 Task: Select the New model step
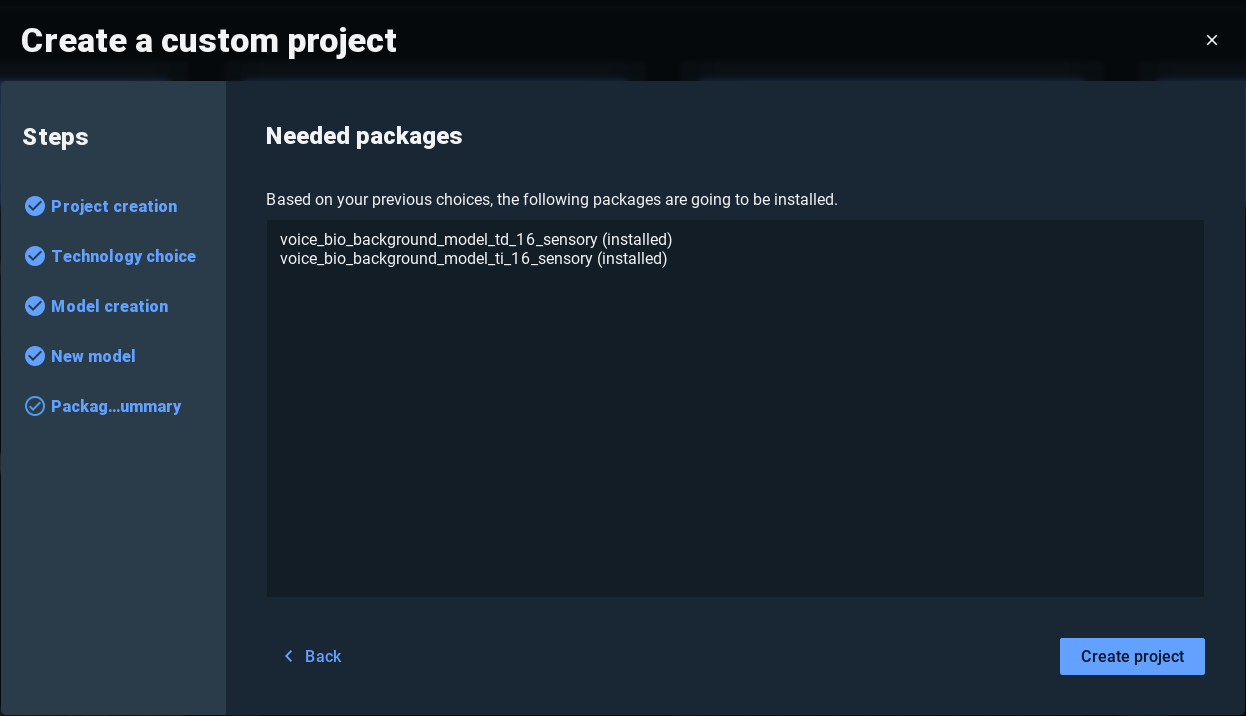pyautogui.click(x=93, y=356)
